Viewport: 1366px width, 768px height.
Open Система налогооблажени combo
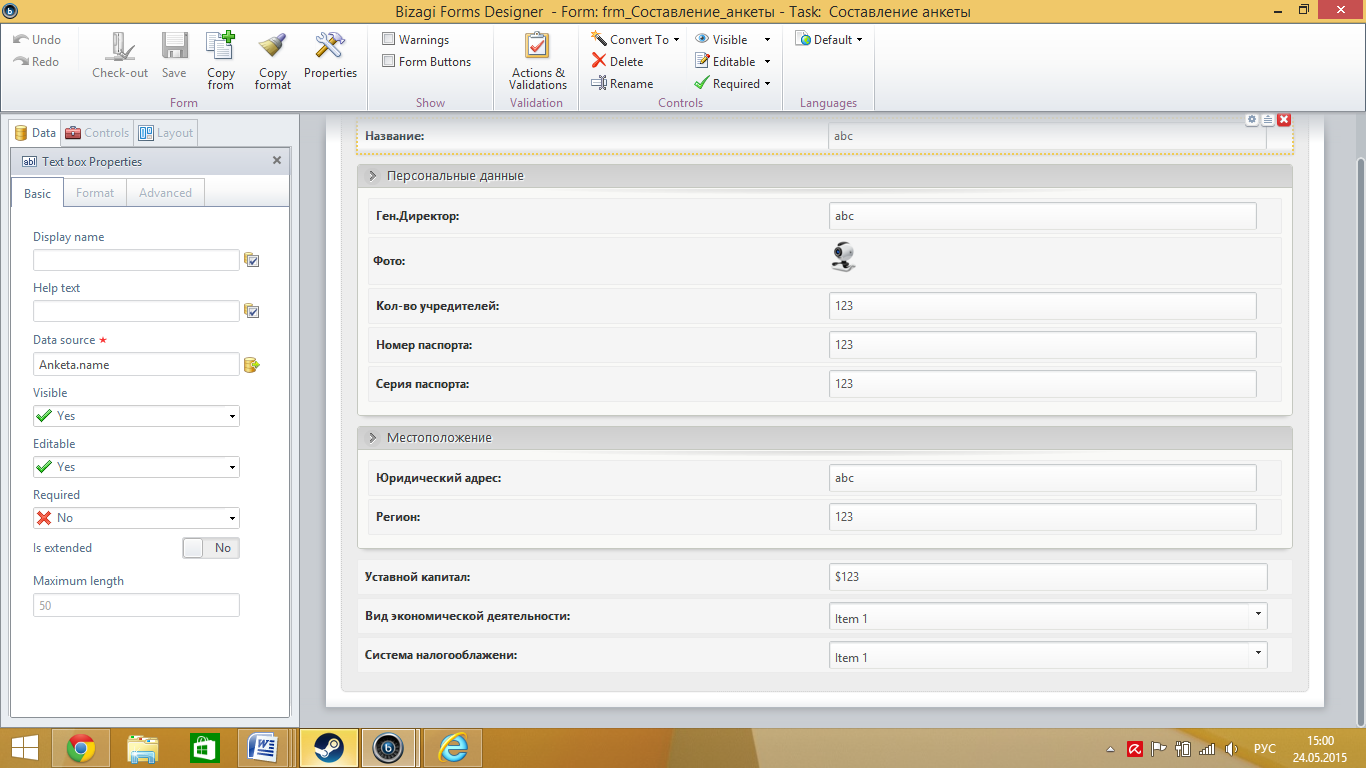click(x=1048, y=656)
